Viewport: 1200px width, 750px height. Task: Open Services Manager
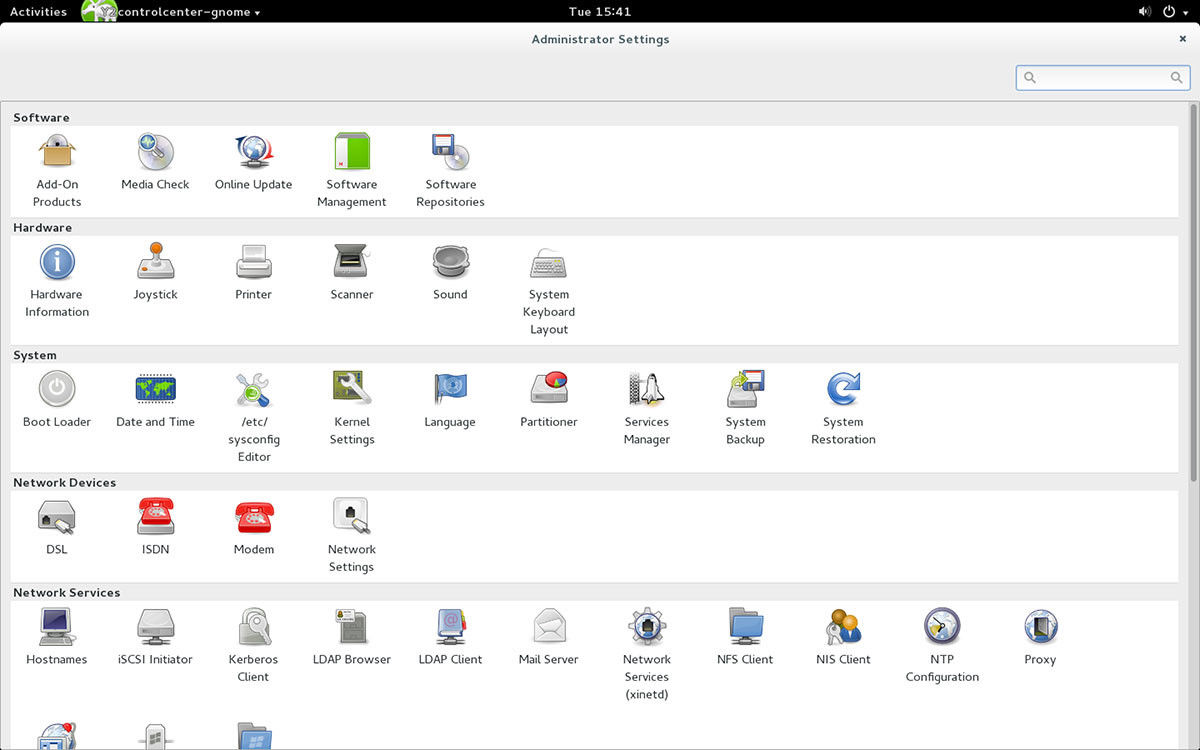click(647, 409)
